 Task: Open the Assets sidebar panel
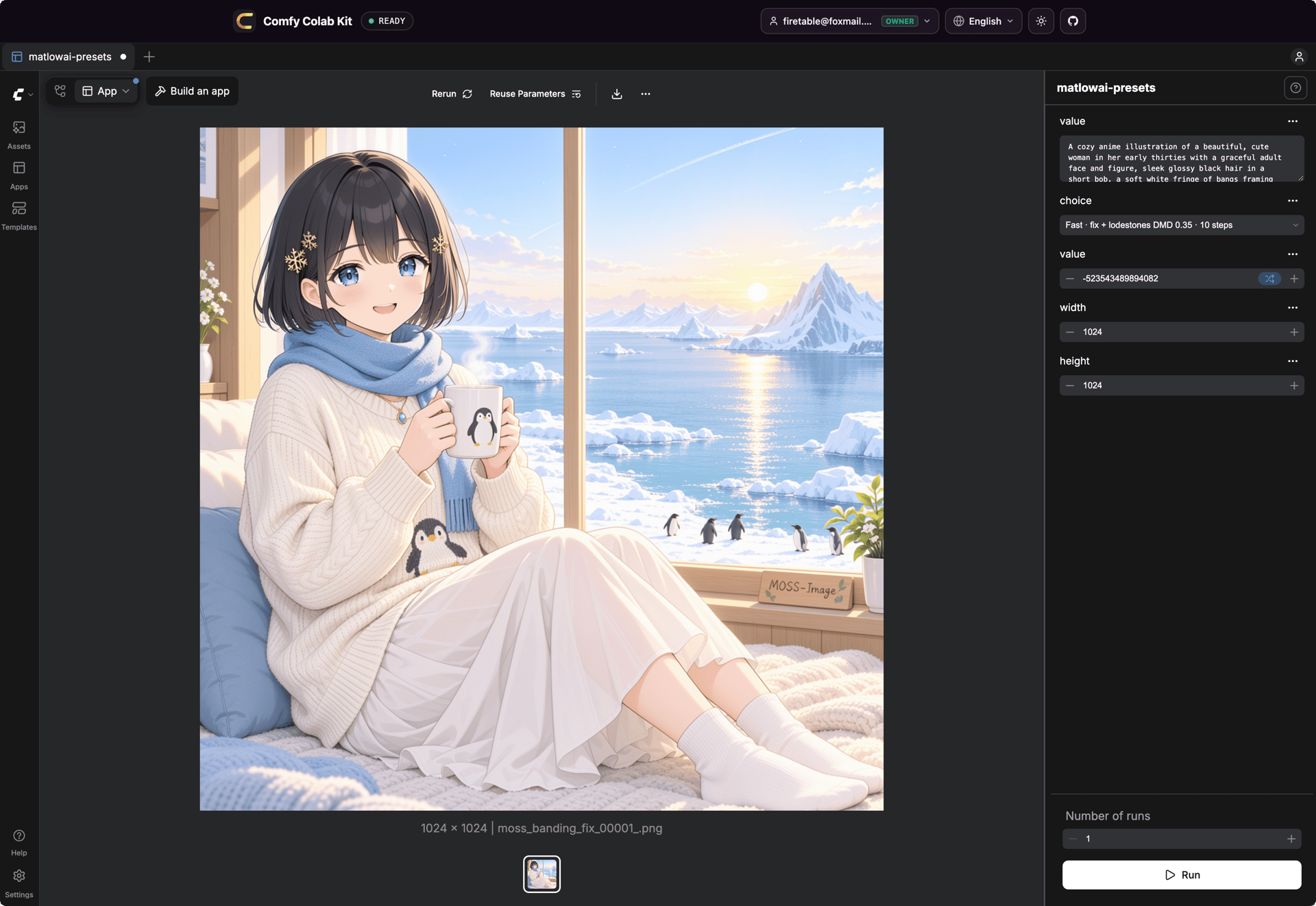(x=19, y=135)
